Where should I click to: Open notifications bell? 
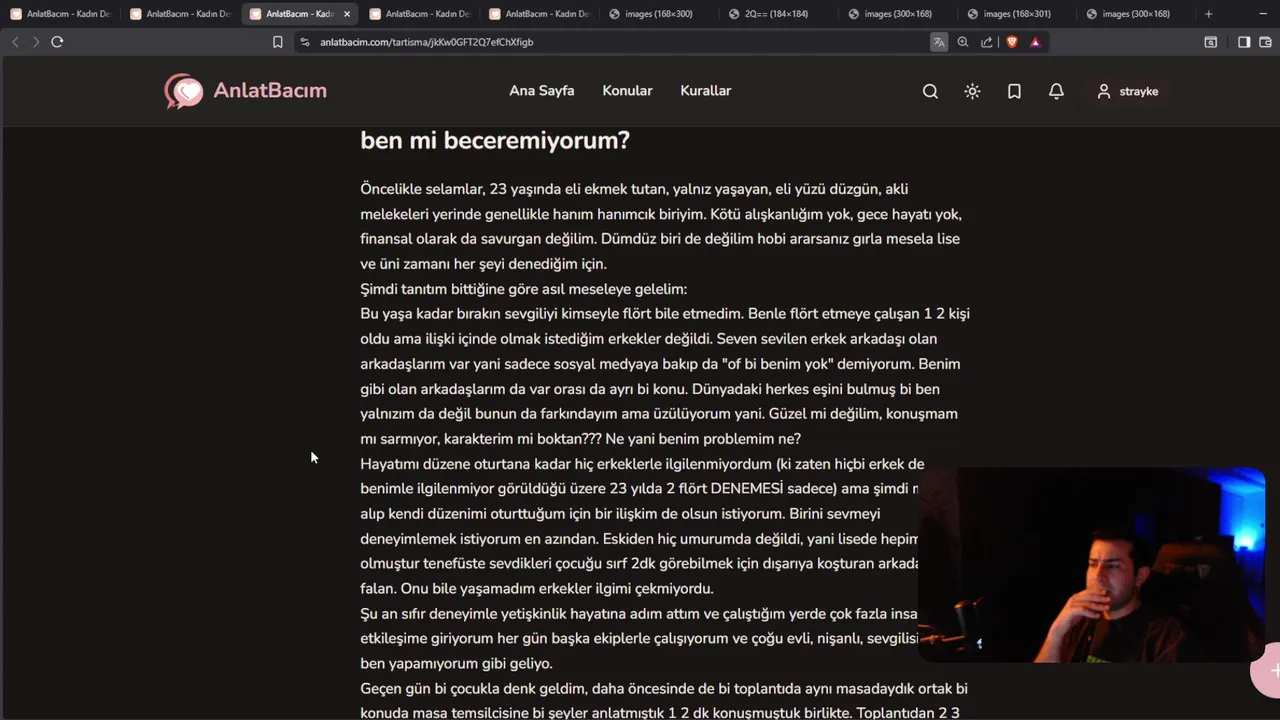[1056, 91]
